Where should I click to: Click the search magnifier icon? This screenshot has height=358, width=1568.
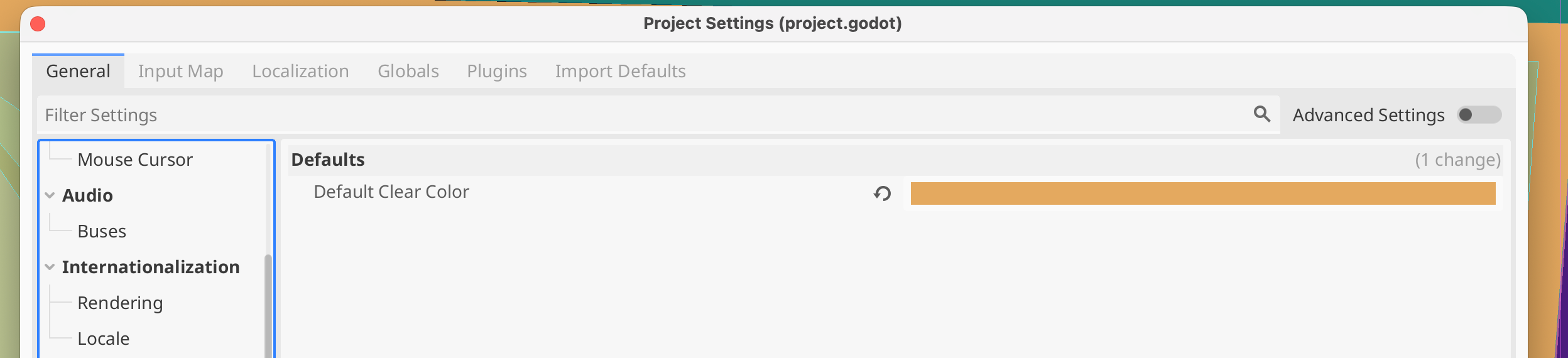click(x=1261, y=114)
